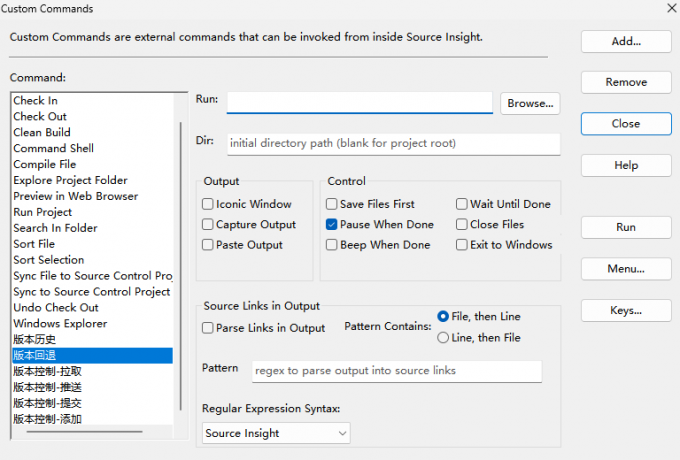Image resolution: width=680 pixels, height=460 pixels.
Task: Open Regular Expression Syntax dropdown
Action: click(276, 433)
